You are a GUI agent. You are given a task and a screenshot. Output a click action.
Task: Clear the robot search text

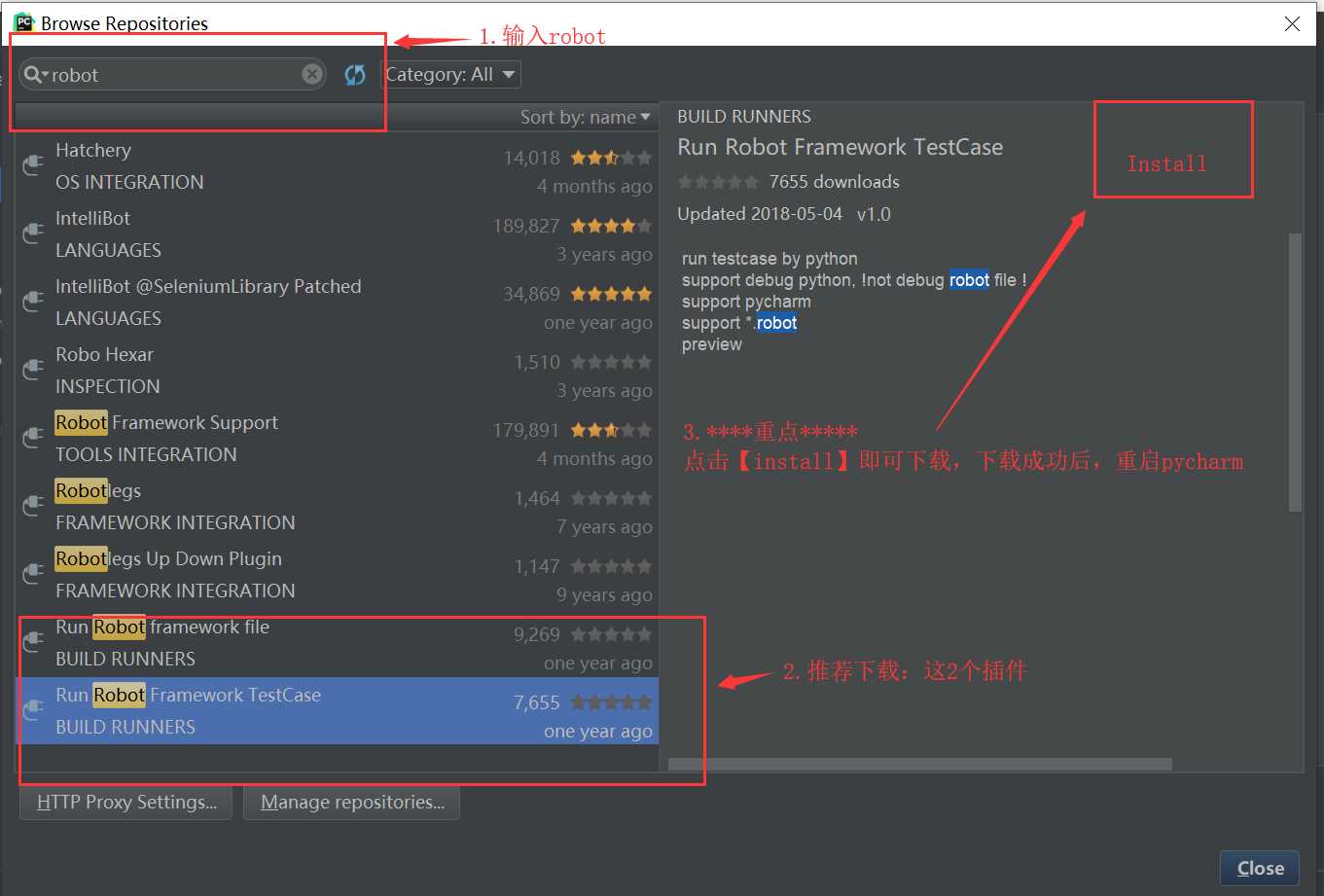click(311, 74)
